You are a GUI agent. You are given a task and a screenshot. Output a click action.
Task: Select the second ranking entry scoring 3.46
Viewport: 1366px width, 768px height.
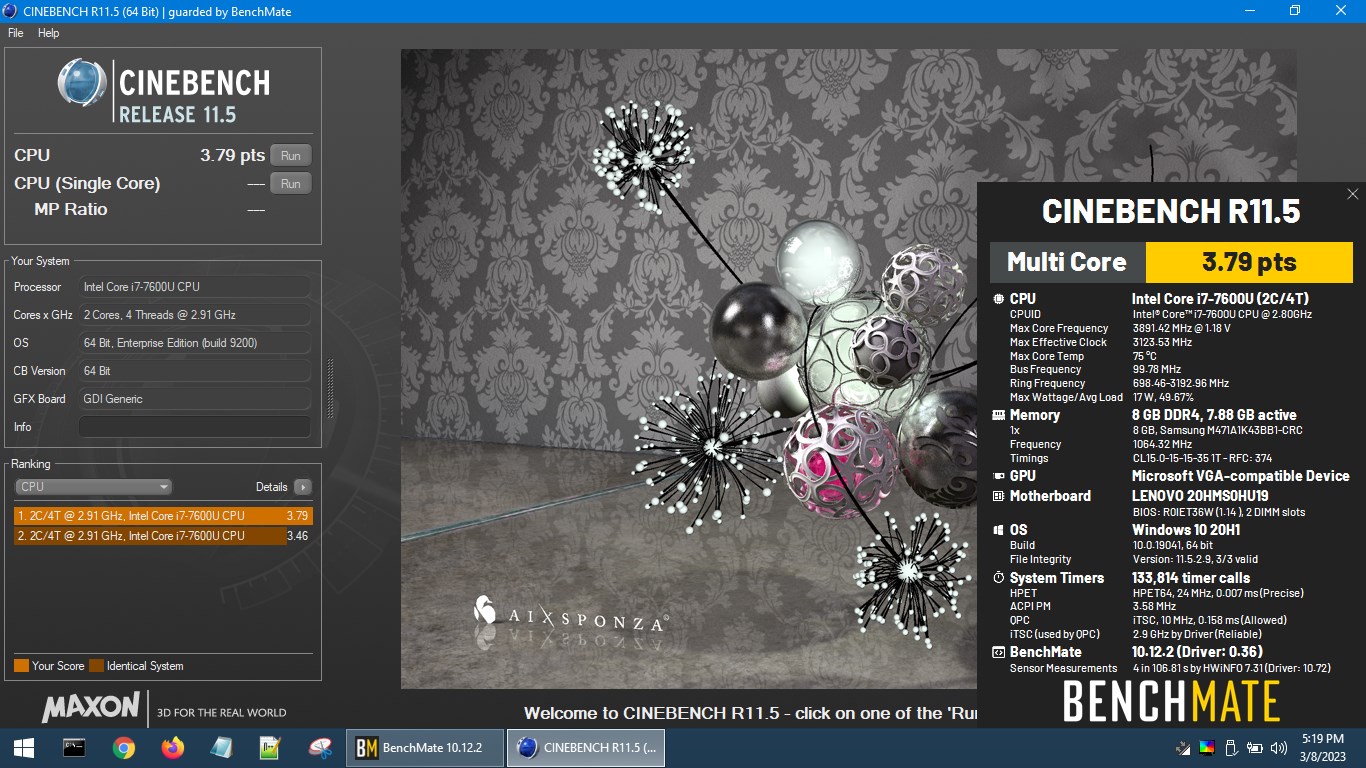click(x=163, y=536)
